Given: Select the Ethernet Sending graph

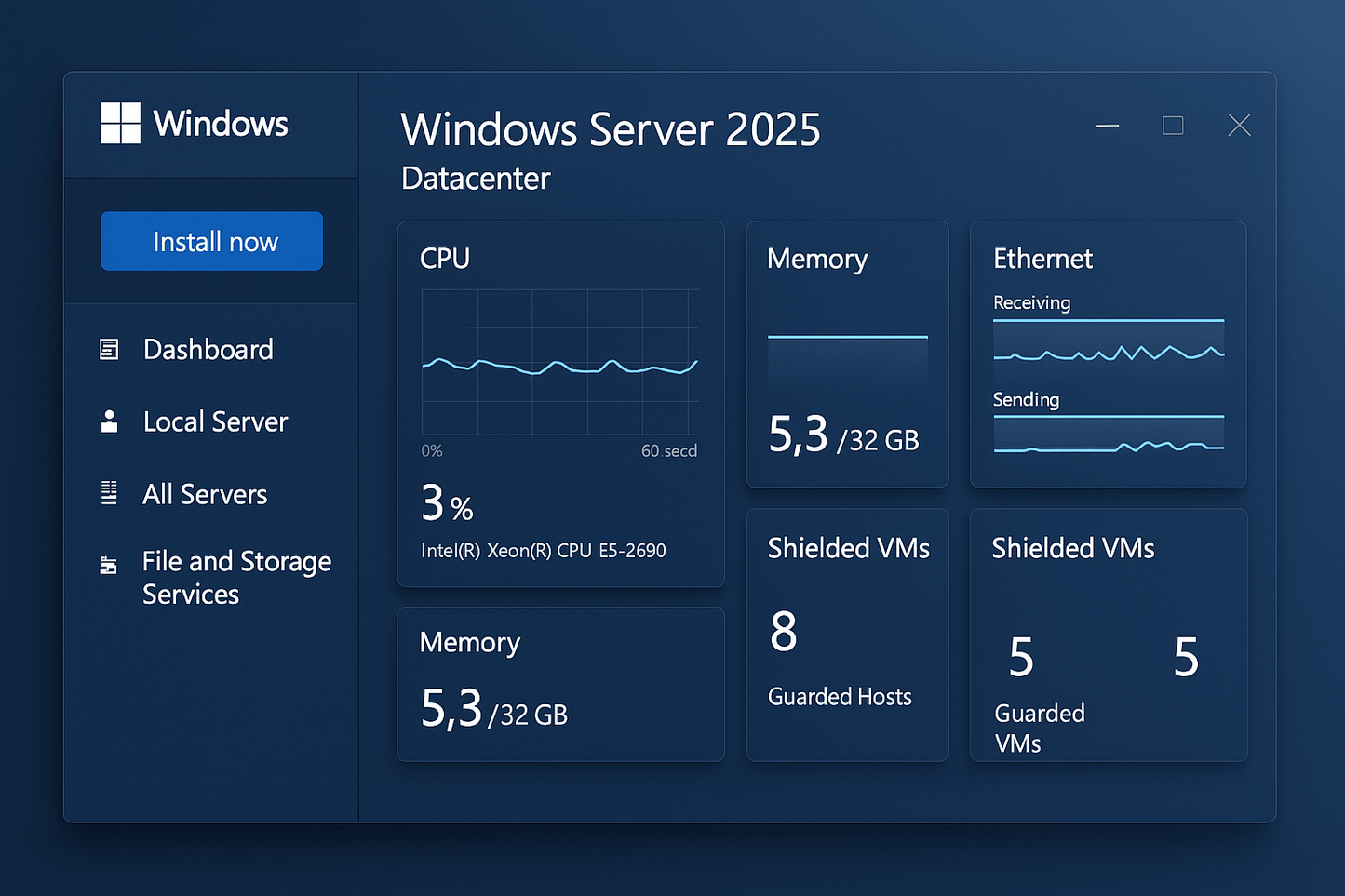Looking at the screenshot, I should click(x=1108, y=435).
